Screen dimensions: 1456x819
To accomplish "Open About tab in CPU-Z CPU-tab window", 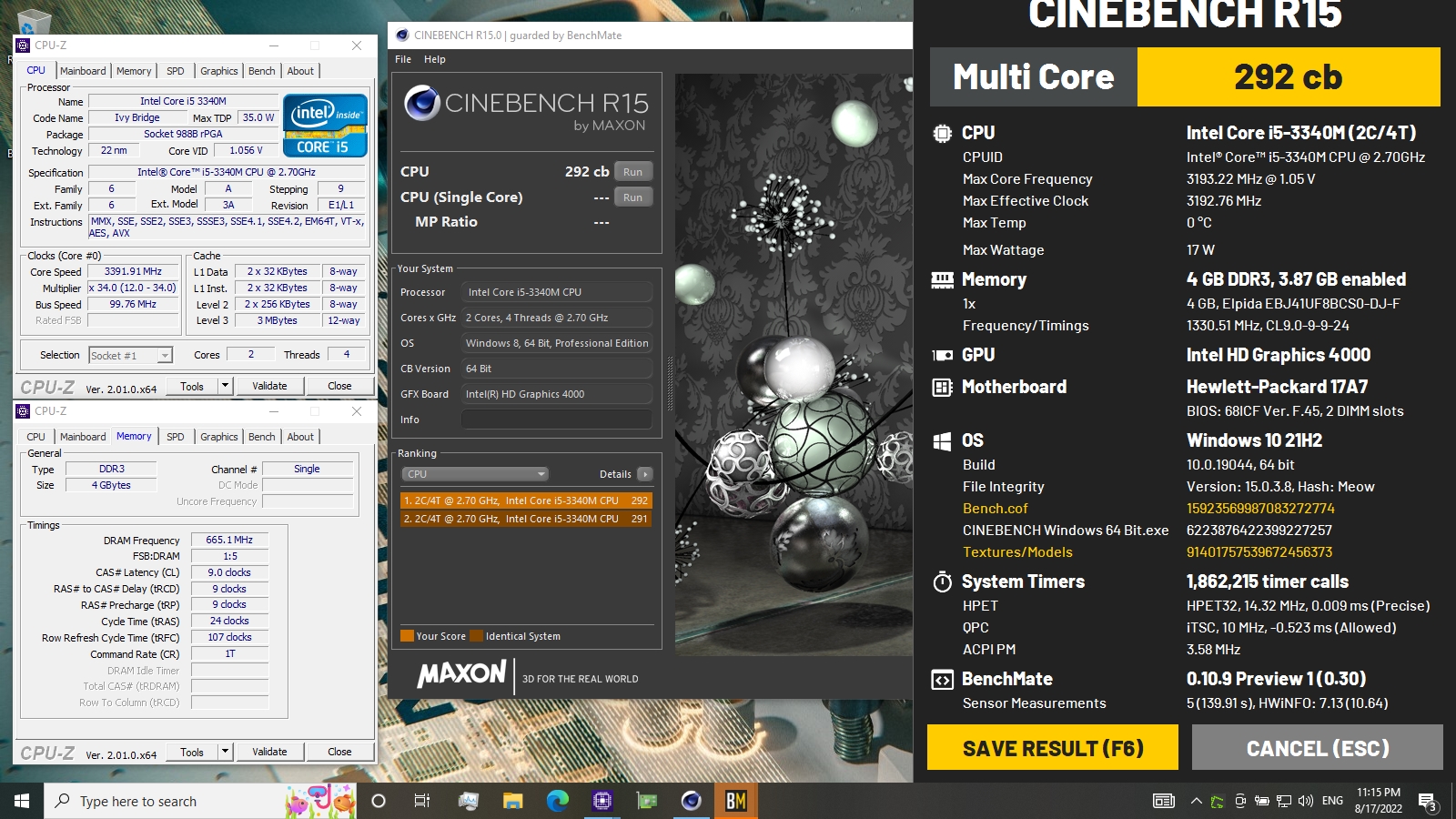I will click(x=300, y=71).
